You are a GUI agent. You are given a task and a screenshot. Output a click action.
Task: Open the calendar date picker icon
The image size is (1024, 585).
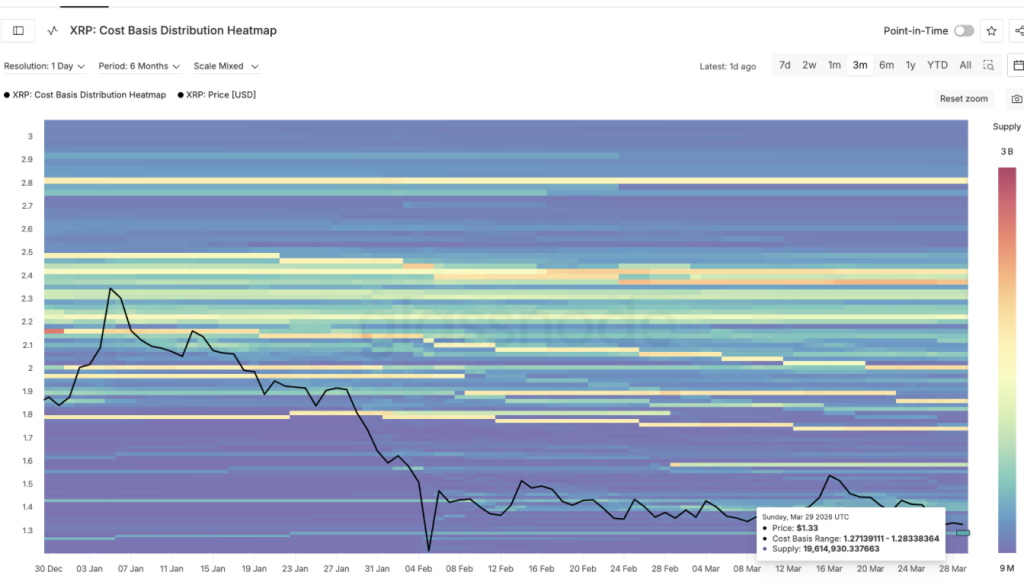[x=1017, y=64]
